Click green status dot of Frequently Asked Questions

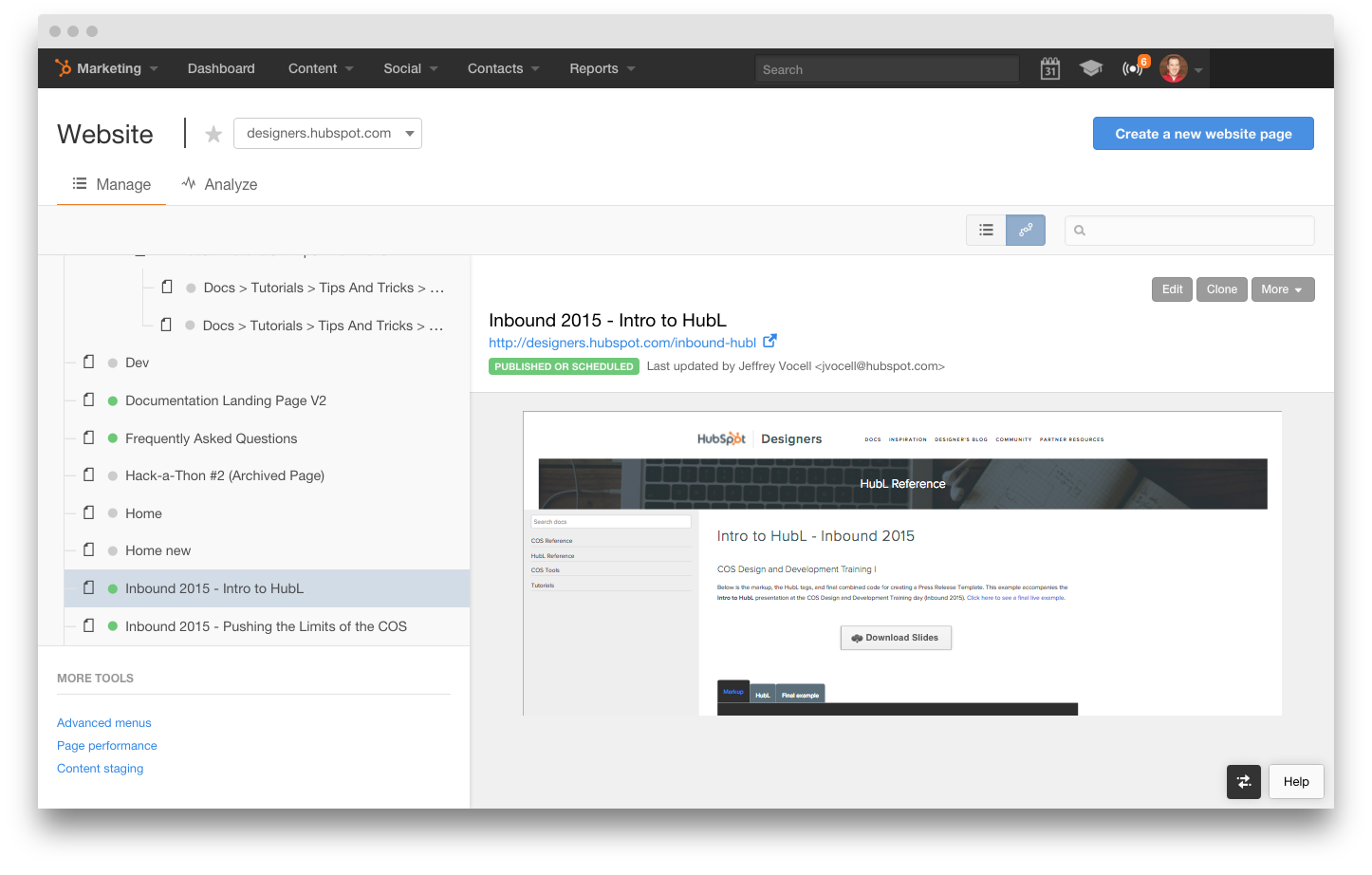[x=113, y=438]
